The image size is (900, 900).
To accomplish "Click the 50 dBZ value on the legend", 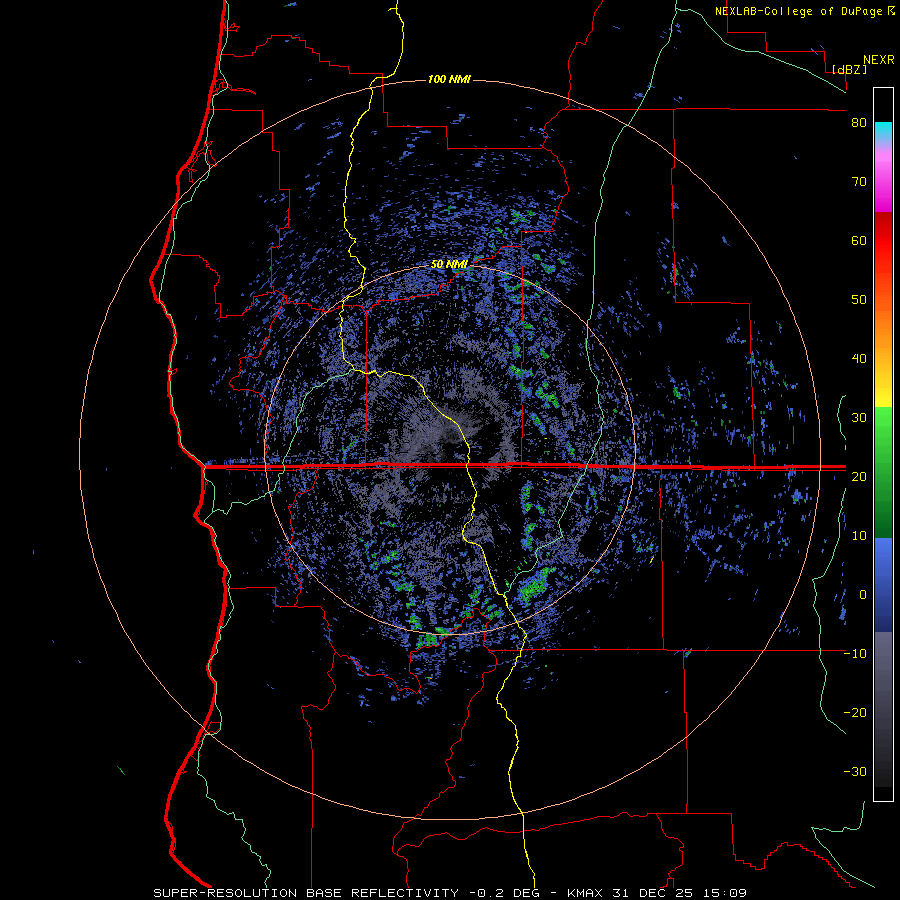I will [x=859, y=300].
